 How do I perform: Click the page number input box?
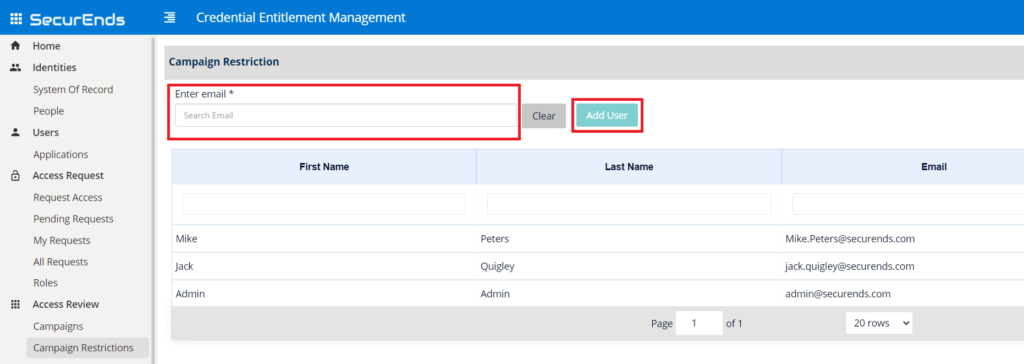click(x=699, y=323)
